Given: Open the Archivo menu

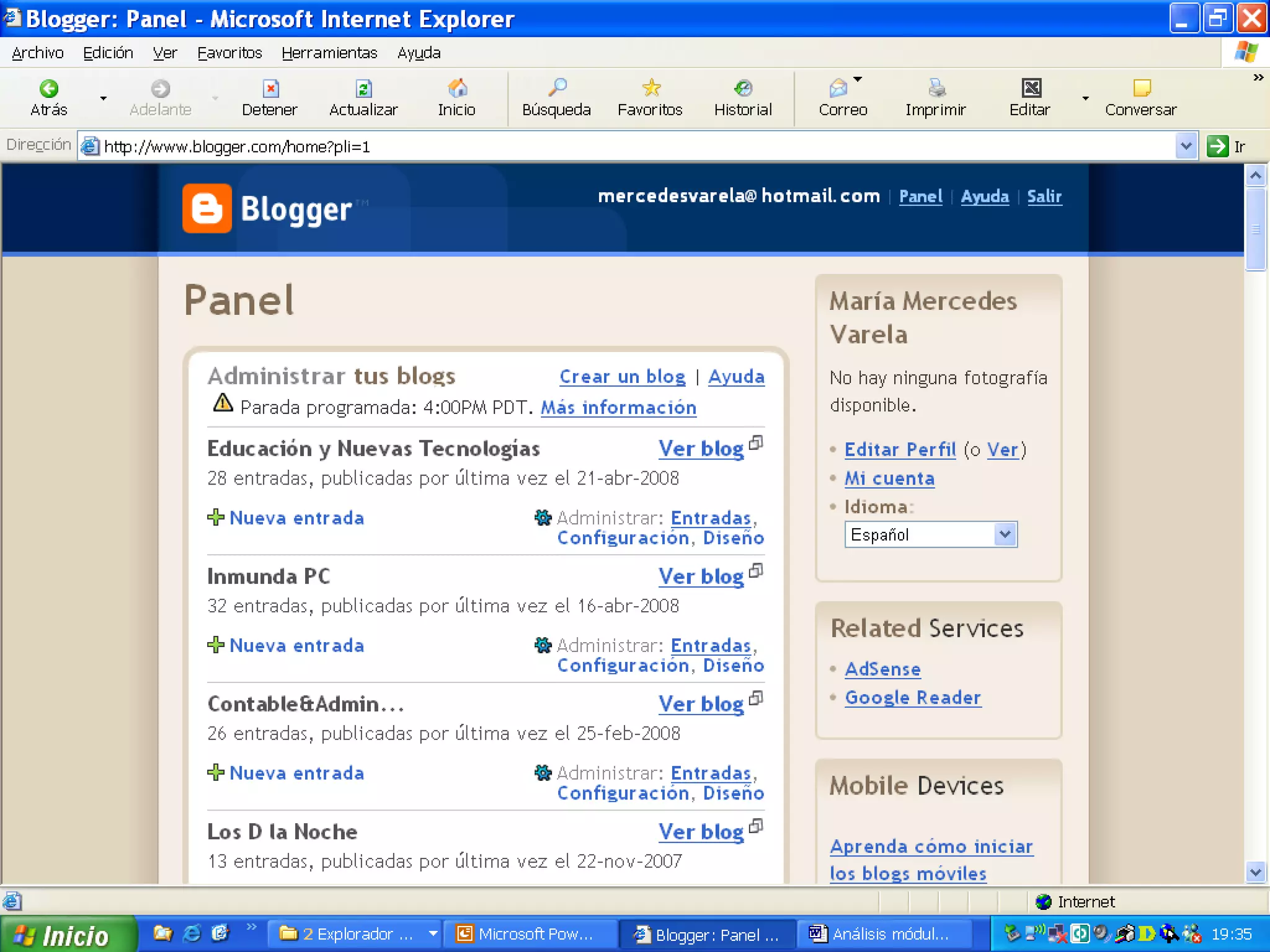Looking at the screenshot, I should 37,53.
